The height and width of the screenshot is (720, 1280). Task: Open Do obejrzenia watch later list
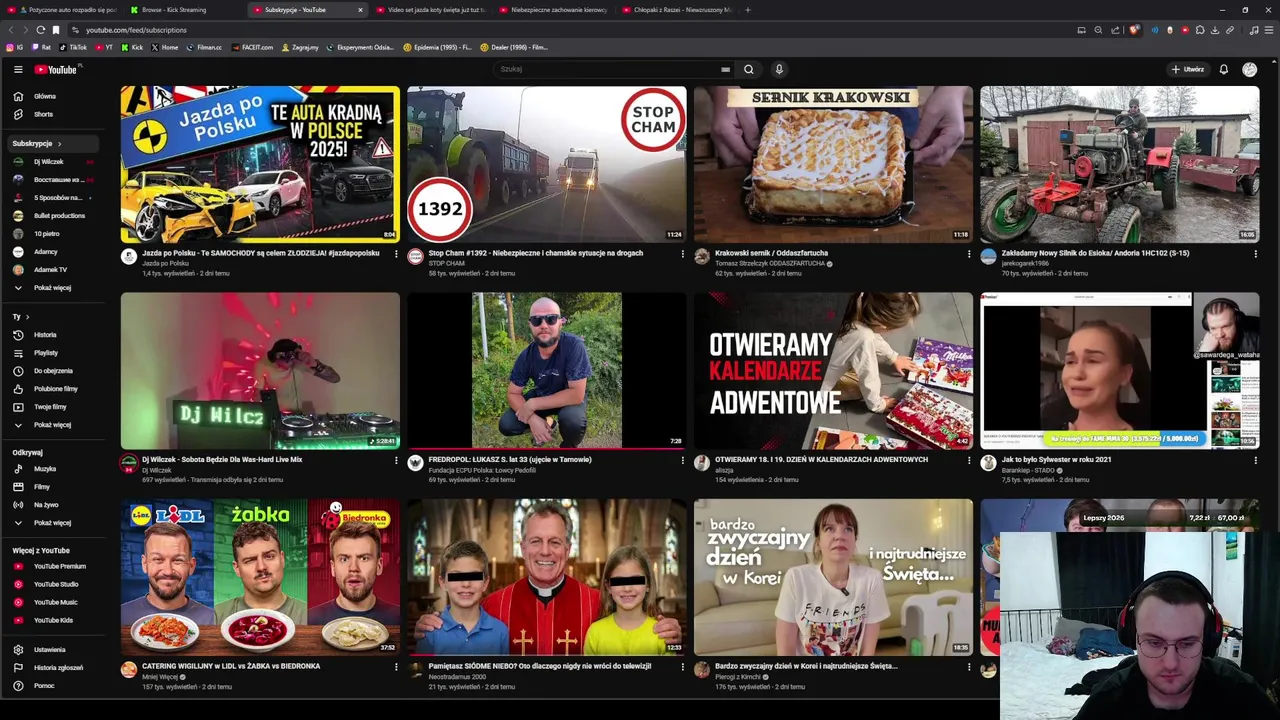click(52, 371)
